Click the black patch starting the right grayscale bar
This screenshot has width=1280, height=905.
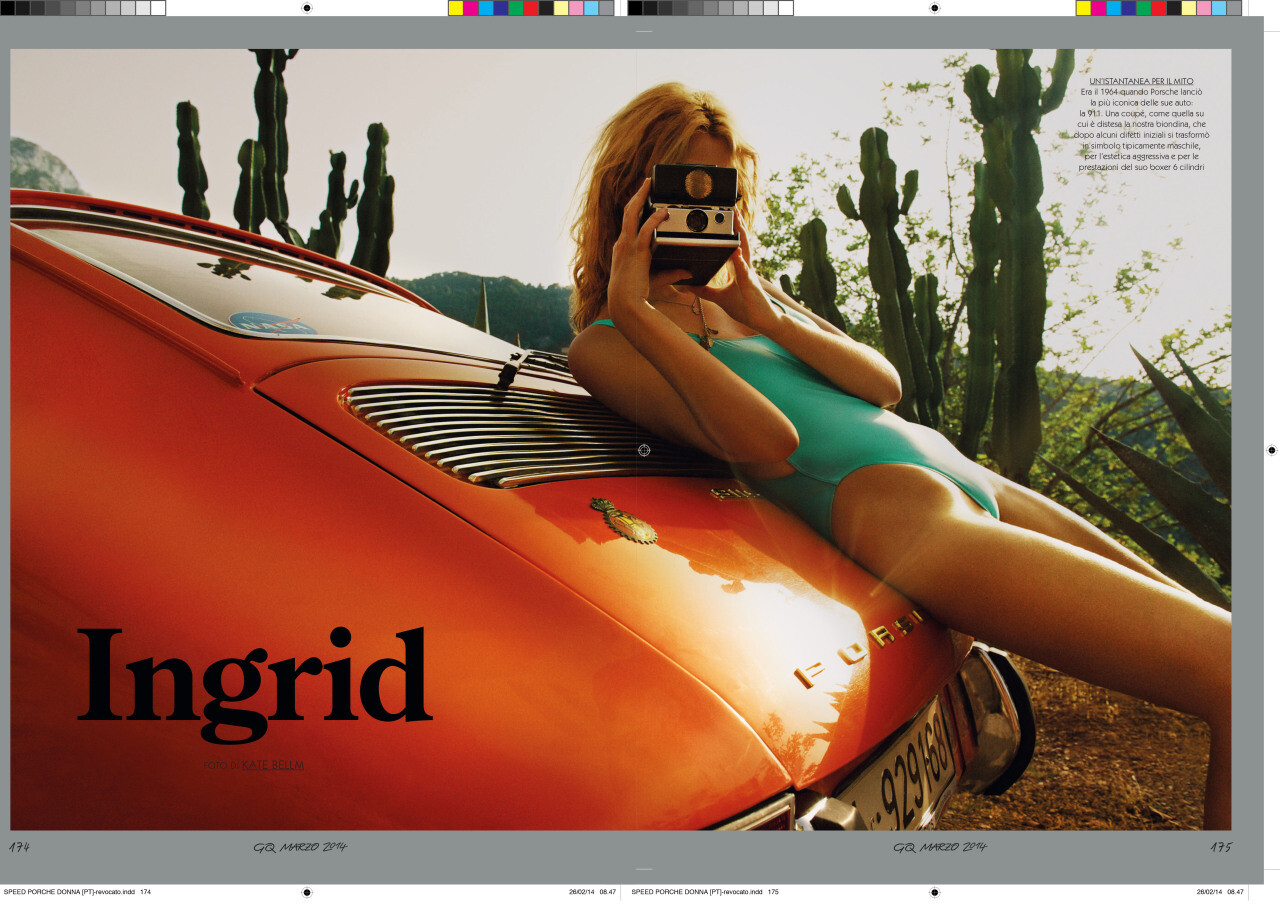click(635, 8)
